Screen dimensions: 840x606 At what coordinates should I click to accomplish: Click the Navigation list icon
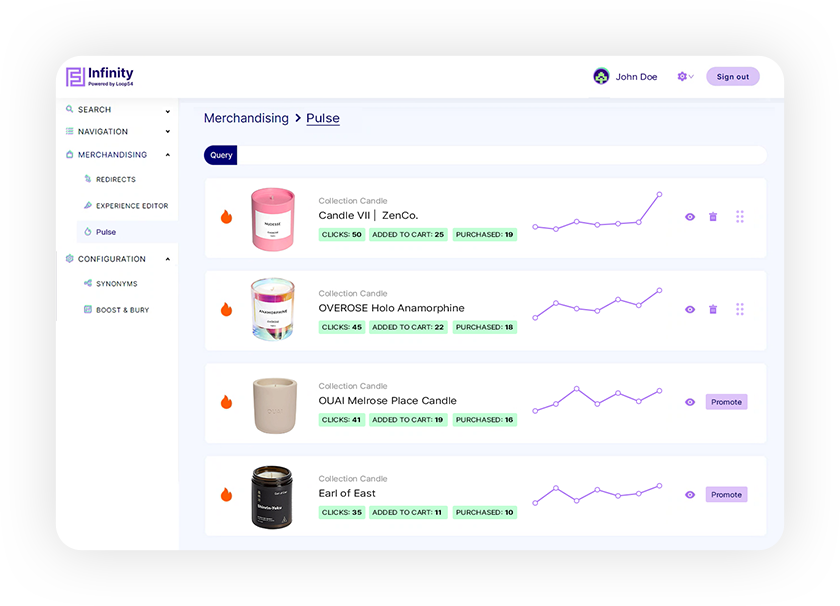pos(69,131)
